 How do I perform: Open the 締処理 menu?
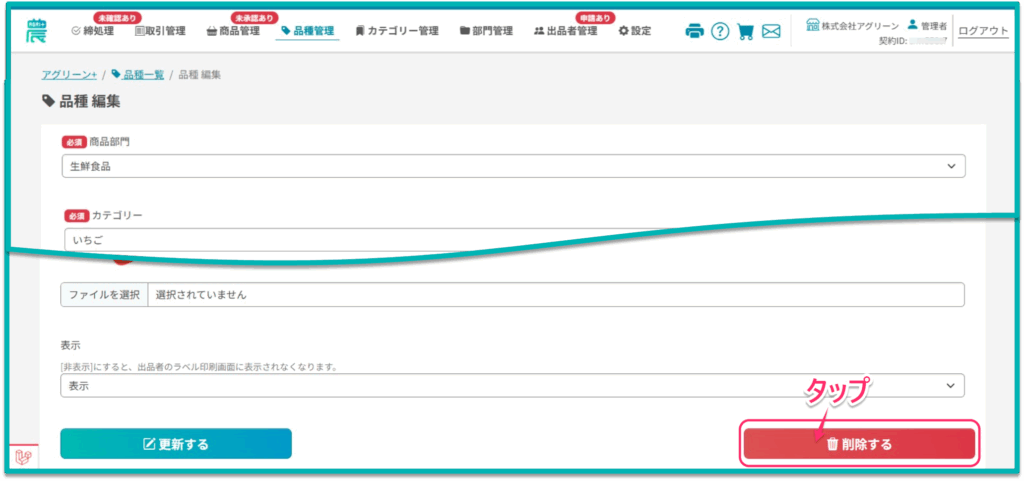pyautogui.click(x=92, y=31)
